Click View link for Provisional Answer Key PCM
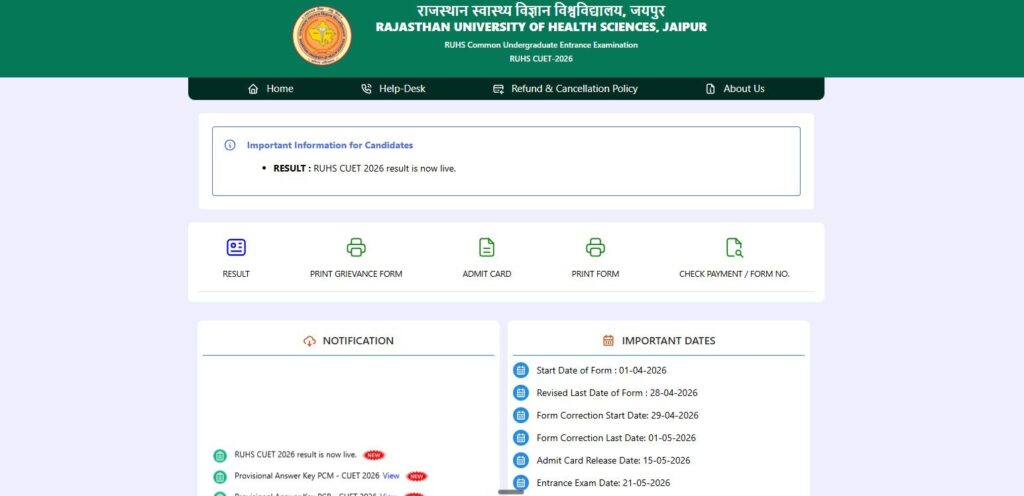 (x=391, y=476)
